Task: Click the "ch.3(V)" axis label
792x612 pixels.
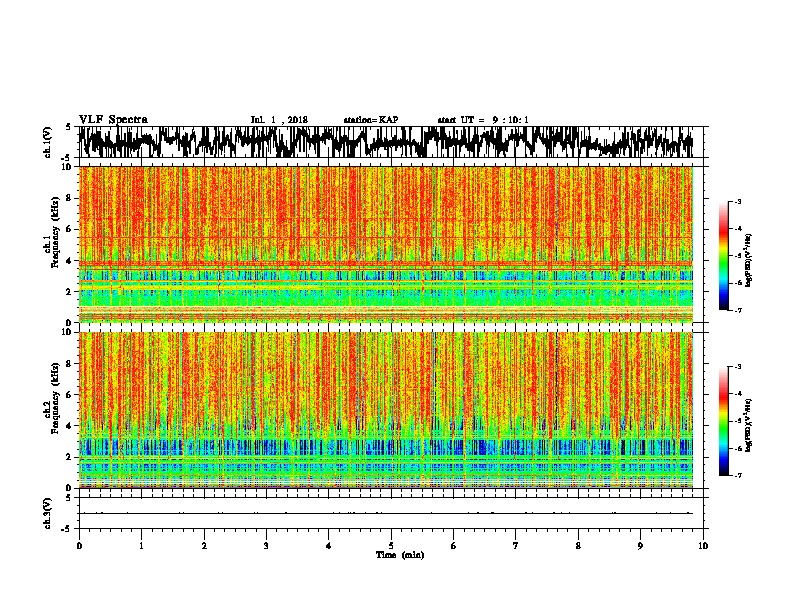Action: [48, 513]
